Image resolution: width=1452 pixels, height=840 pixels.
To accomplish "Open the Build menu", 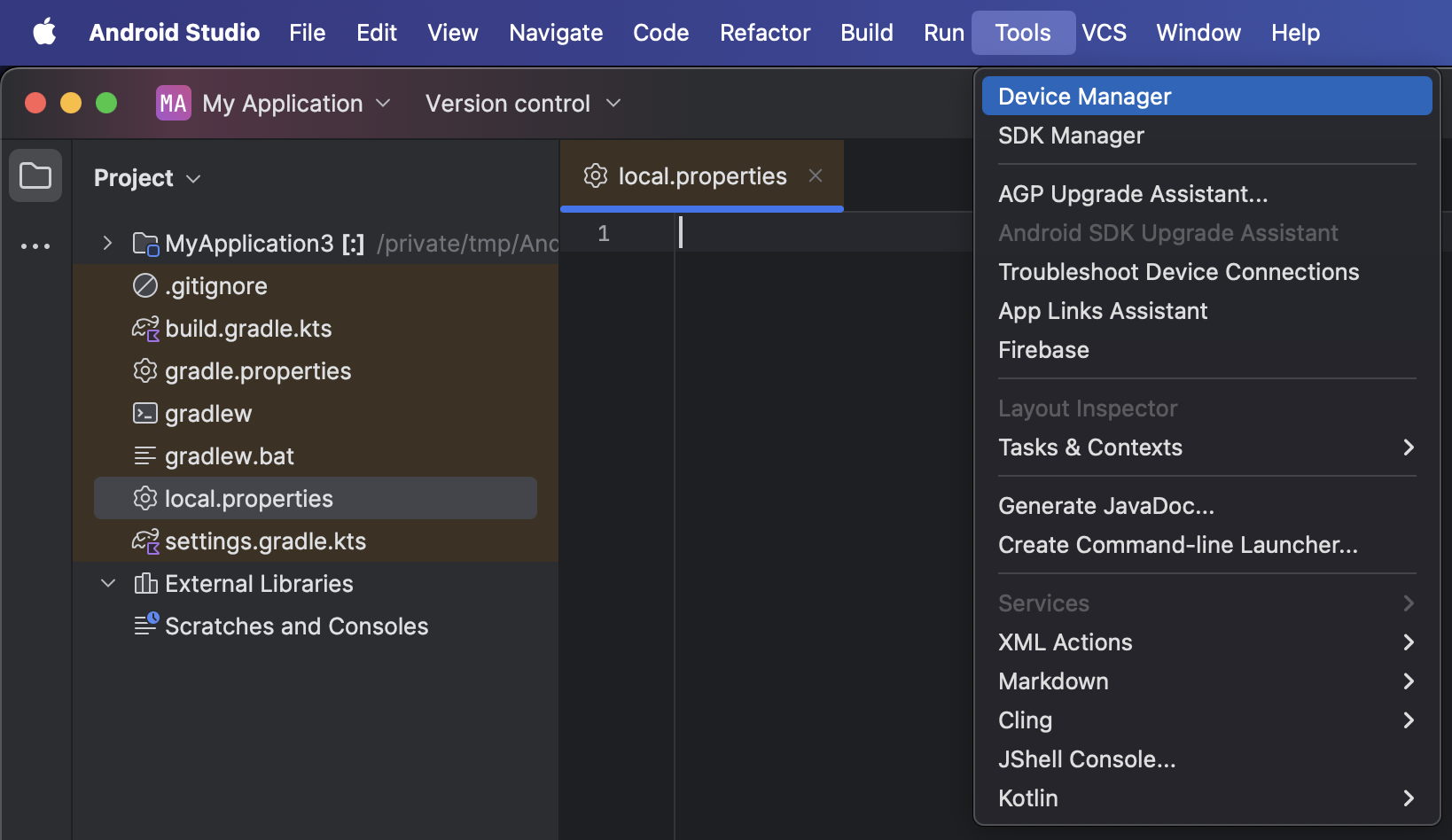I will (x=867, y=33).
